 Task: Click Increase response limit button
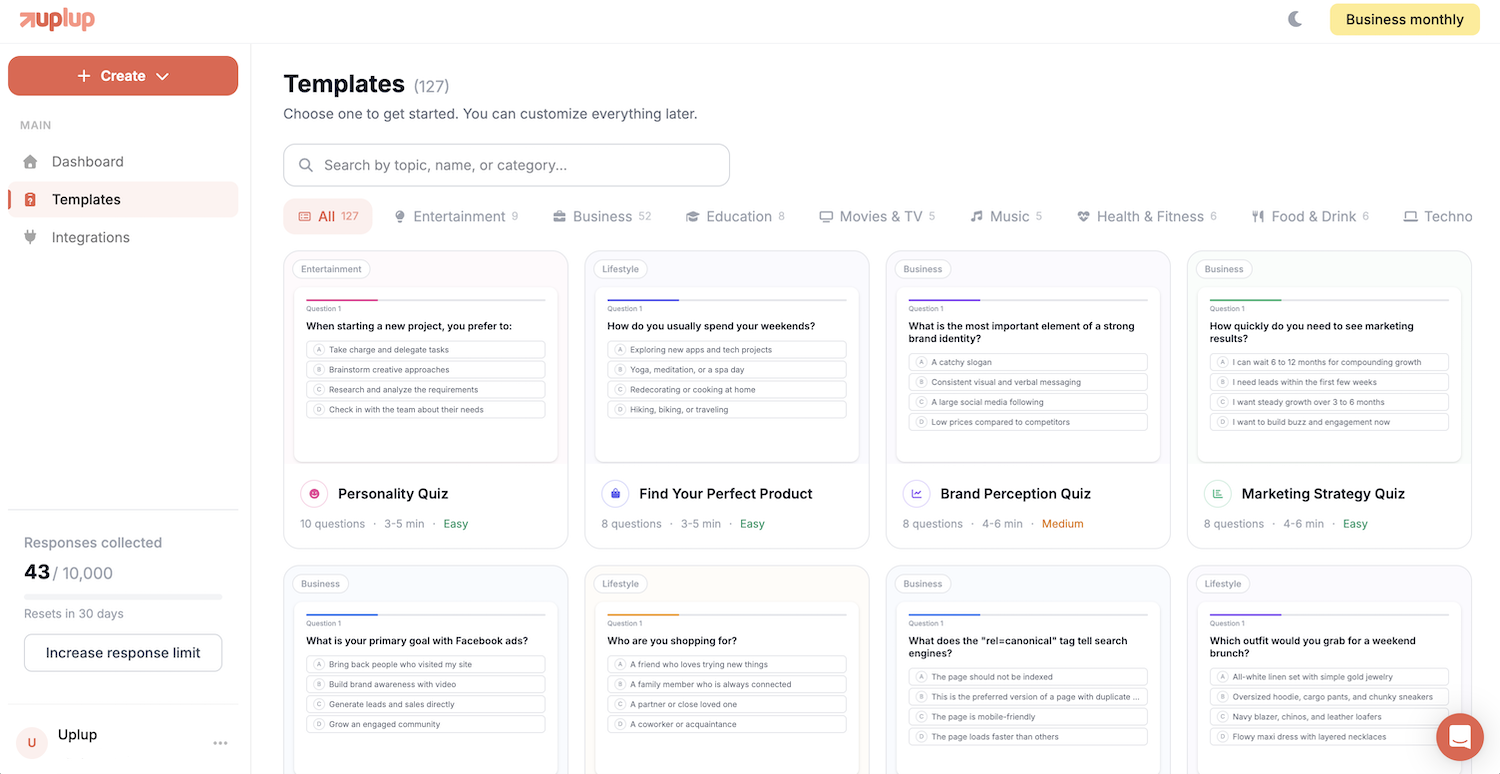click(x=123, y=653)
